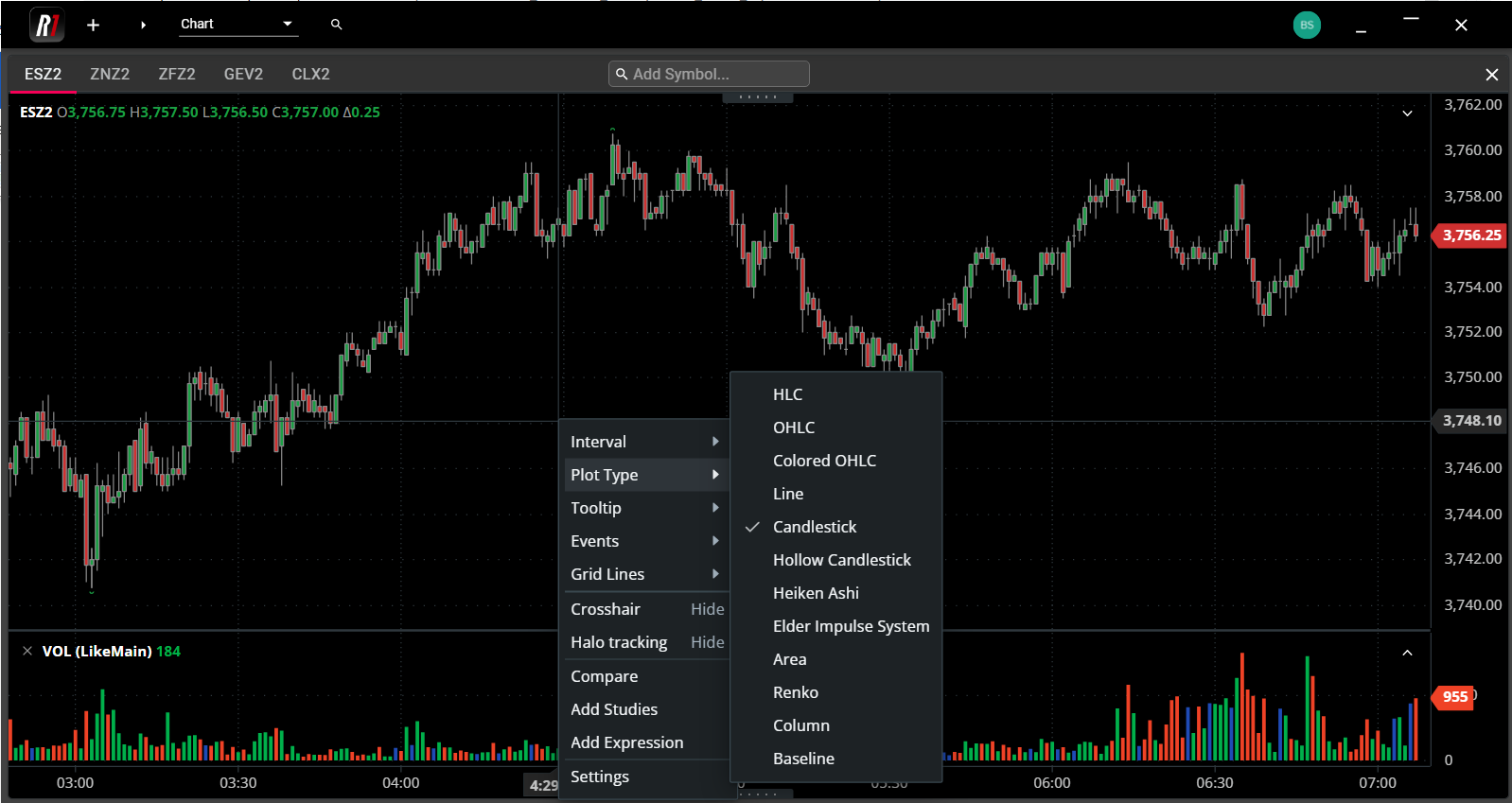Open the Plot Type submenu
This screenshot has width=1512, height=803.
point(646,475)
